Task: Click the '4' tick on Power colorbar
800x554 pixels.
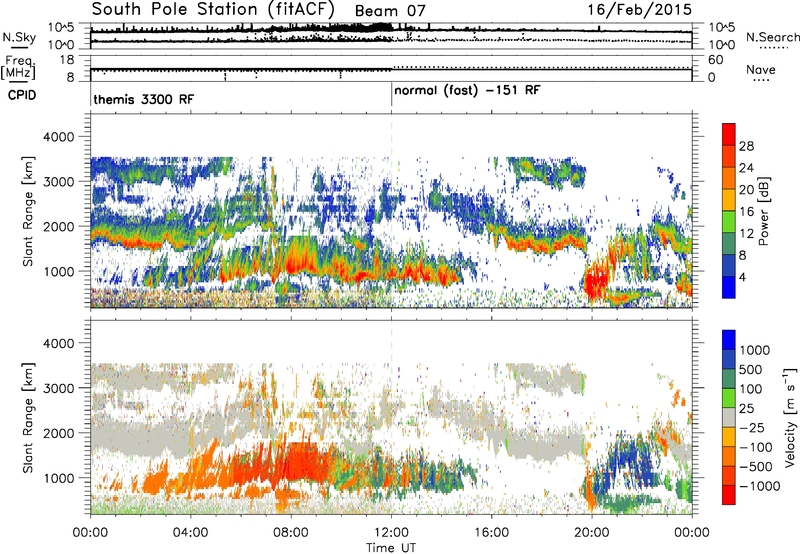Action: (742, 277)
